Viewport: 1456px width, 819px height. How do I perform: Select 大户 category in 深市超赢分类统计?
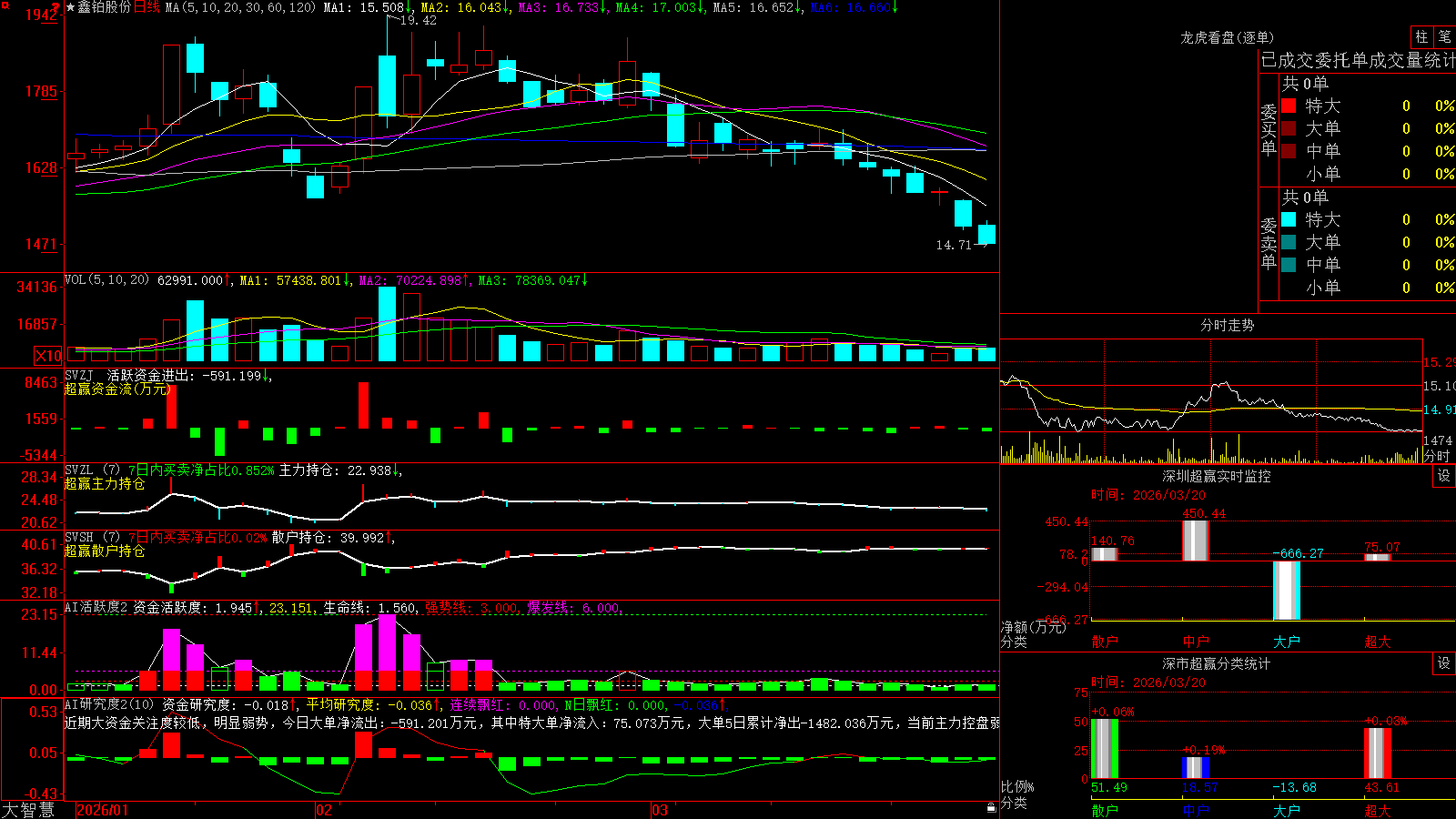(1287, 810)
